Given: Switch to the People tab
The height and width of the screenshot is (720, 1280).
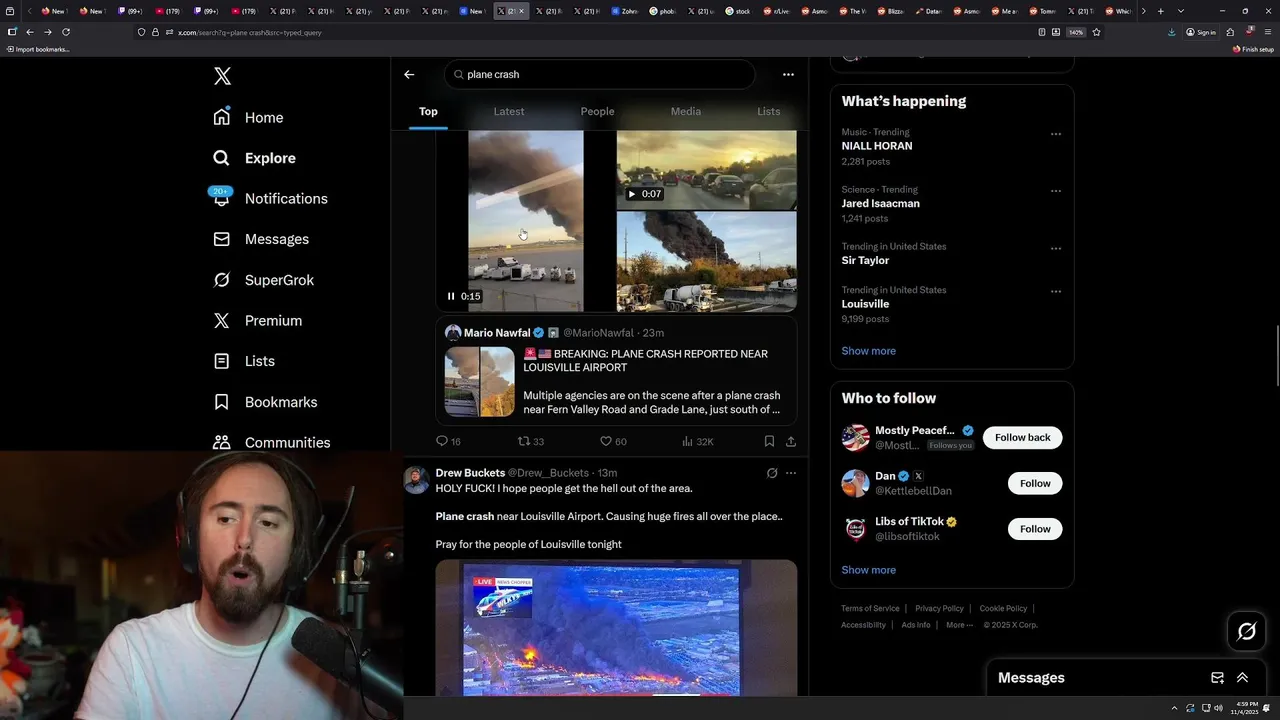Looking at the screenshot, I should click(x=597, y=111).
